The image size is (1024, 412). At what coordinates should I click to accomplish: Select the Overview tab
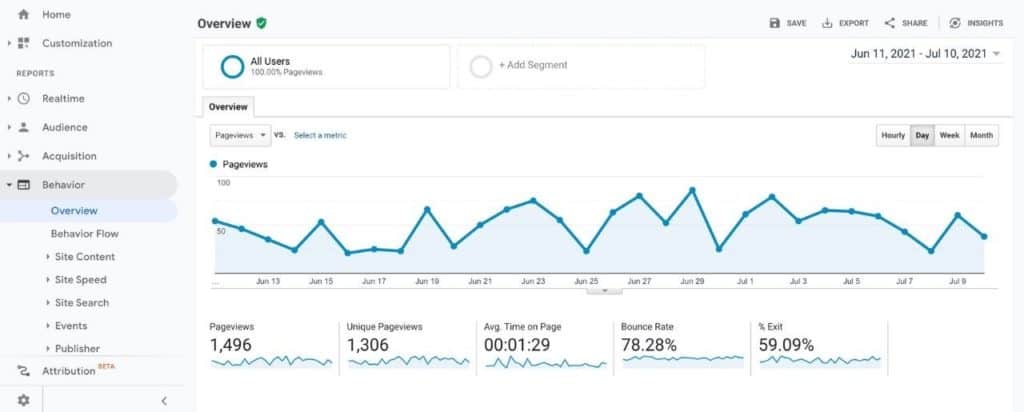pyautogui.click(x=228, y=107)
